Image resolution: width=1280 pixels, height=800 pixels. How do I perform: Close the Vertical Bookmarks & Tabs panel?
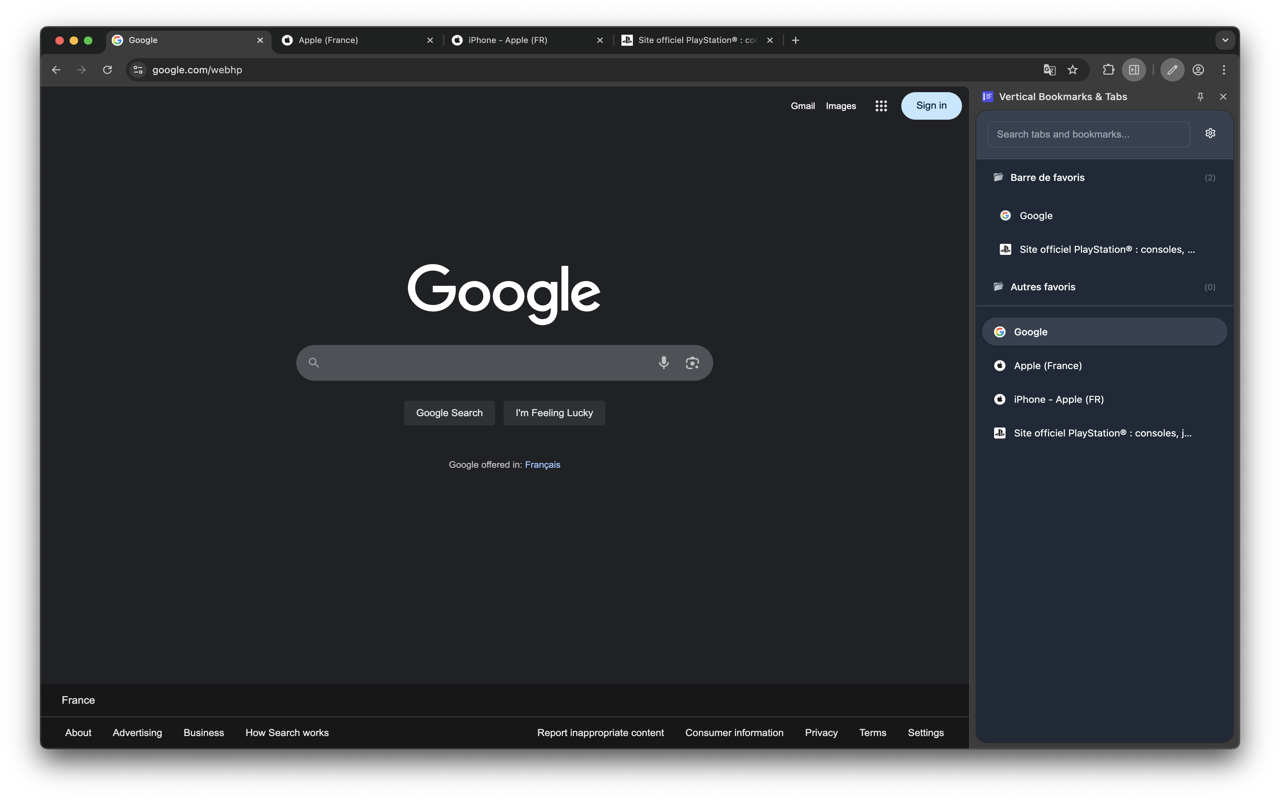1223,97
